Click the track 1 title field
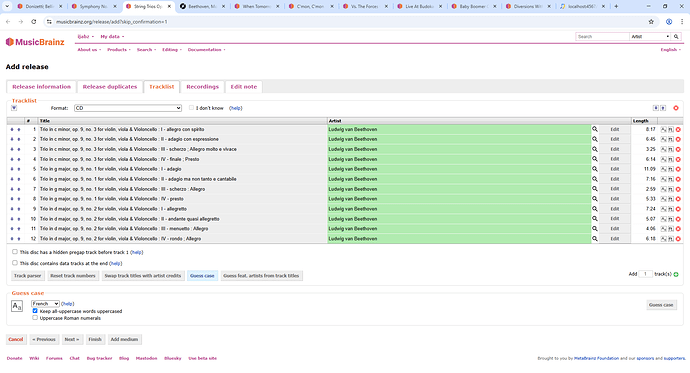 (x=182, y=129)
